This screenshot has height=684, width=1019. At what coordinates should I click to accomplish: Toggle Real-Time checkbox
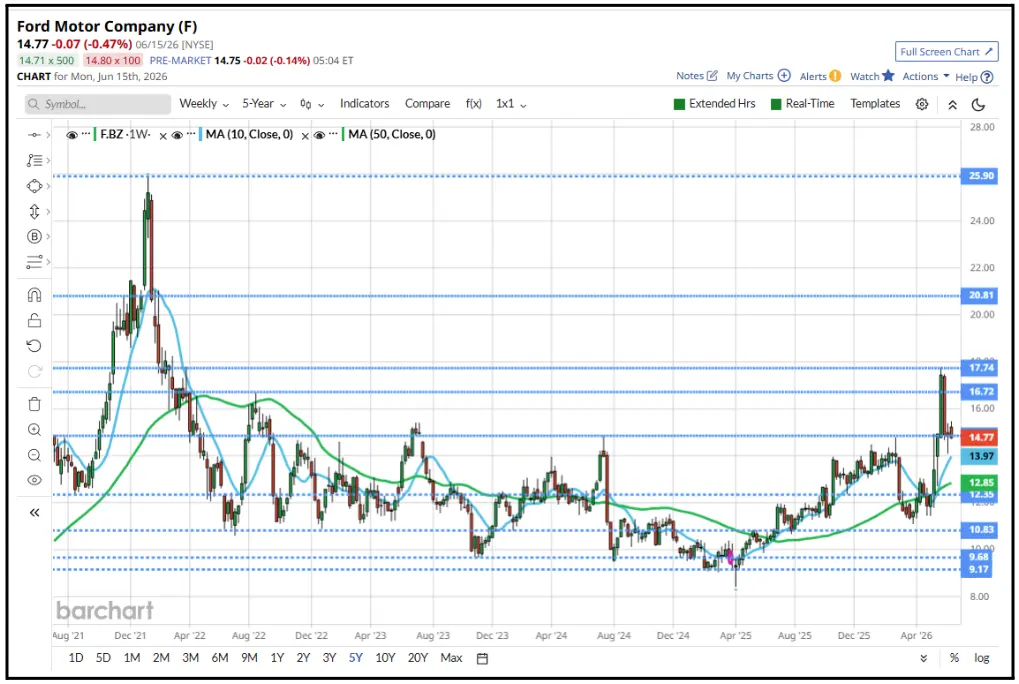802,104
